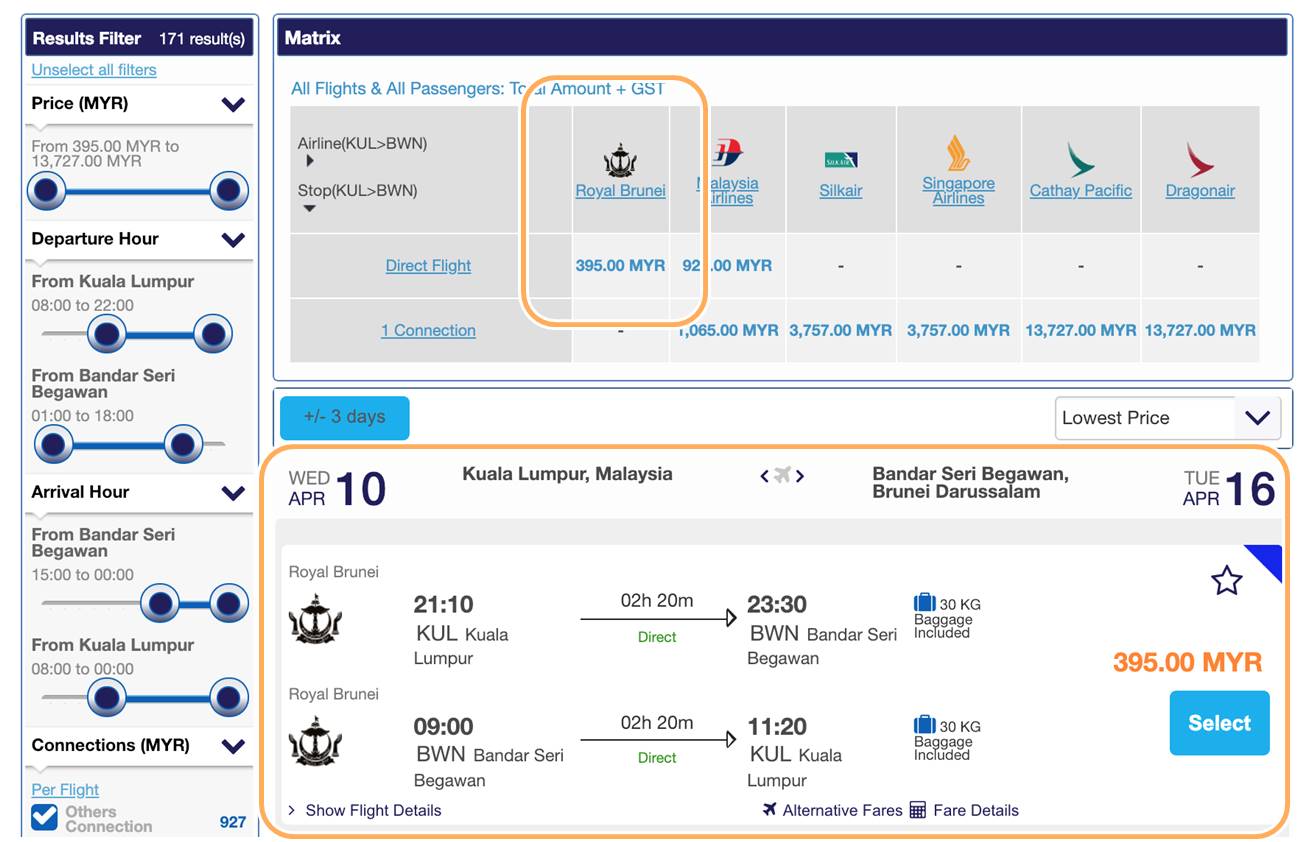The height and width of the screenshot is (842, 1300).
Task: Select Singapore Airlines 3,757.00 MYR connection fare
Action: (958, 330)
